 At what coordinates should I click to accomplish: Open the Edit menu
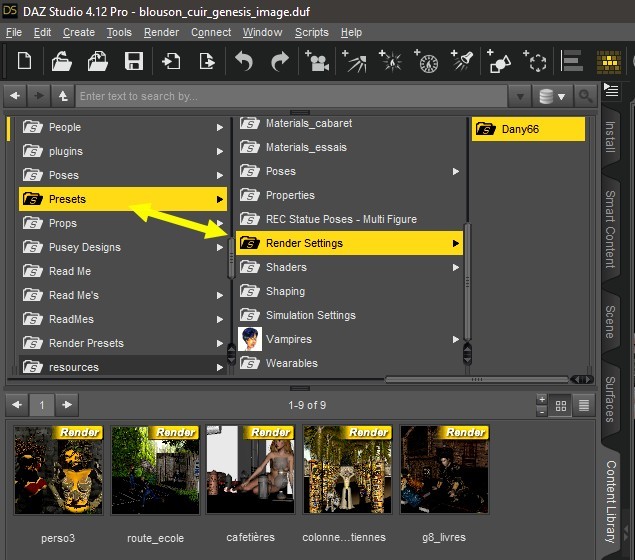coord(42,32)
